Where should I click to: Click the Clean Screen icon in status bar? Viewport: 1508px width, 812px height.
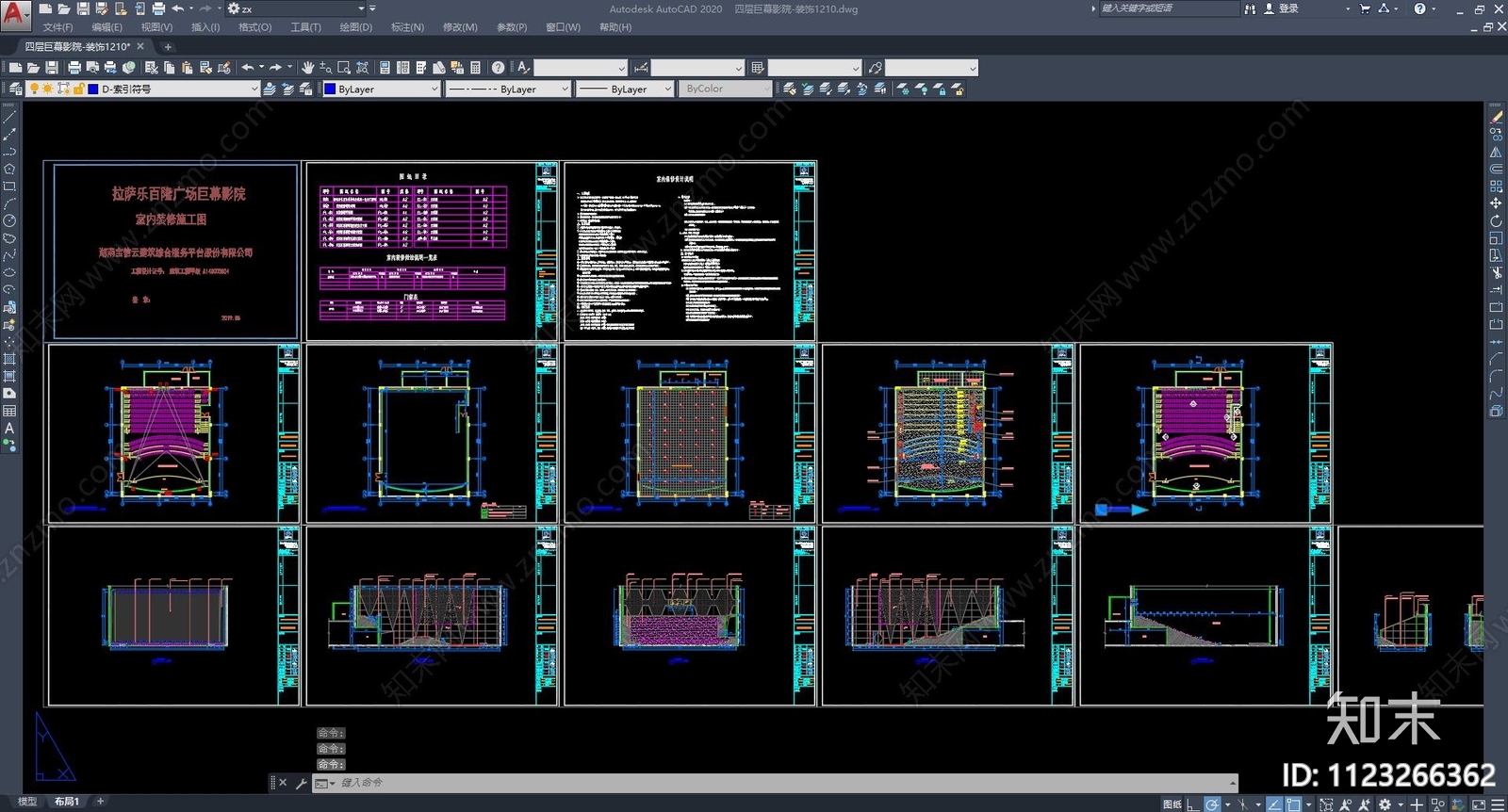(x=1479, y=804)
